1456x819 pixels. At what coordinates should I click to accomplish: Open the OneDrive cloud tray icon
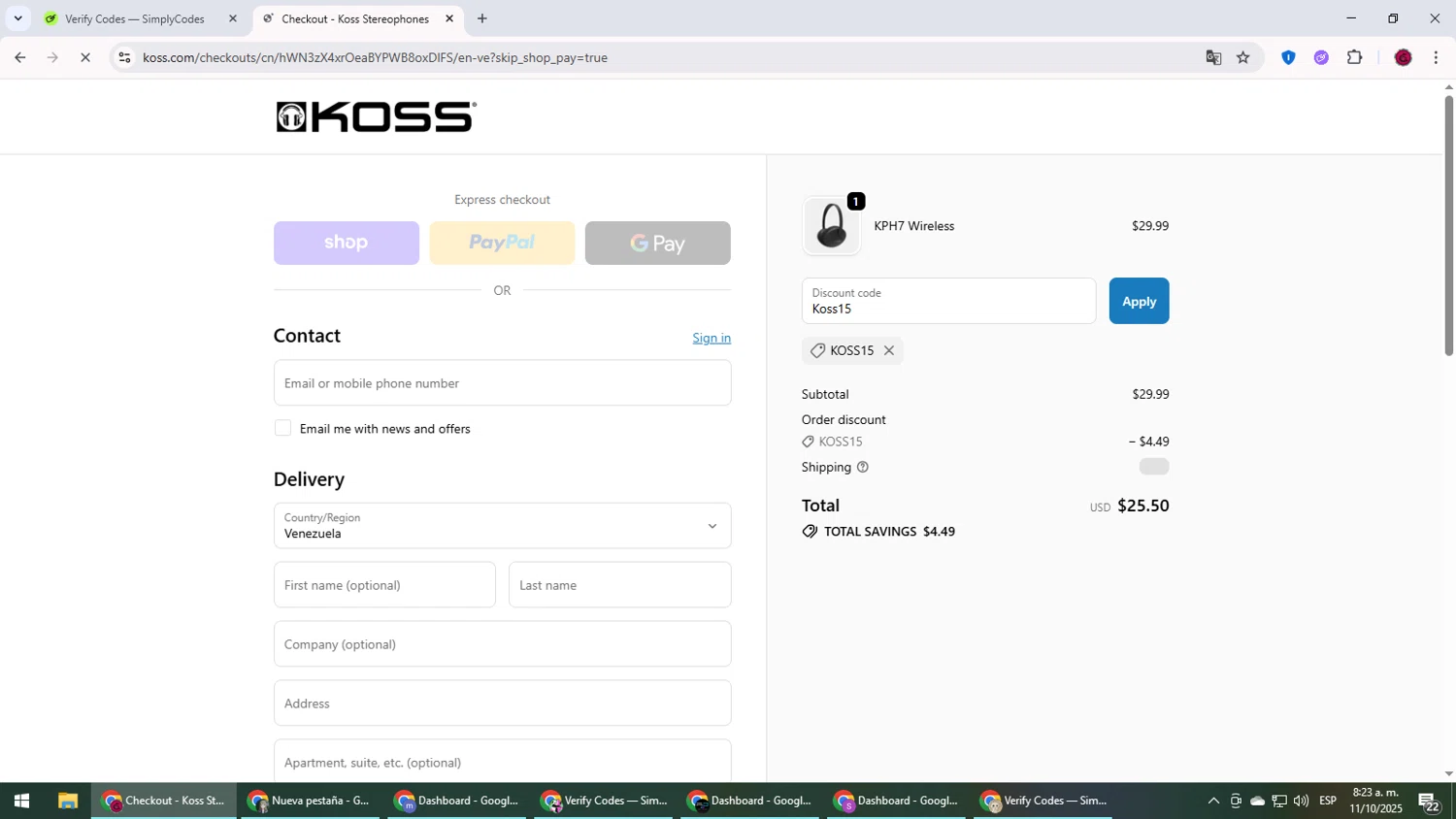1257,801
